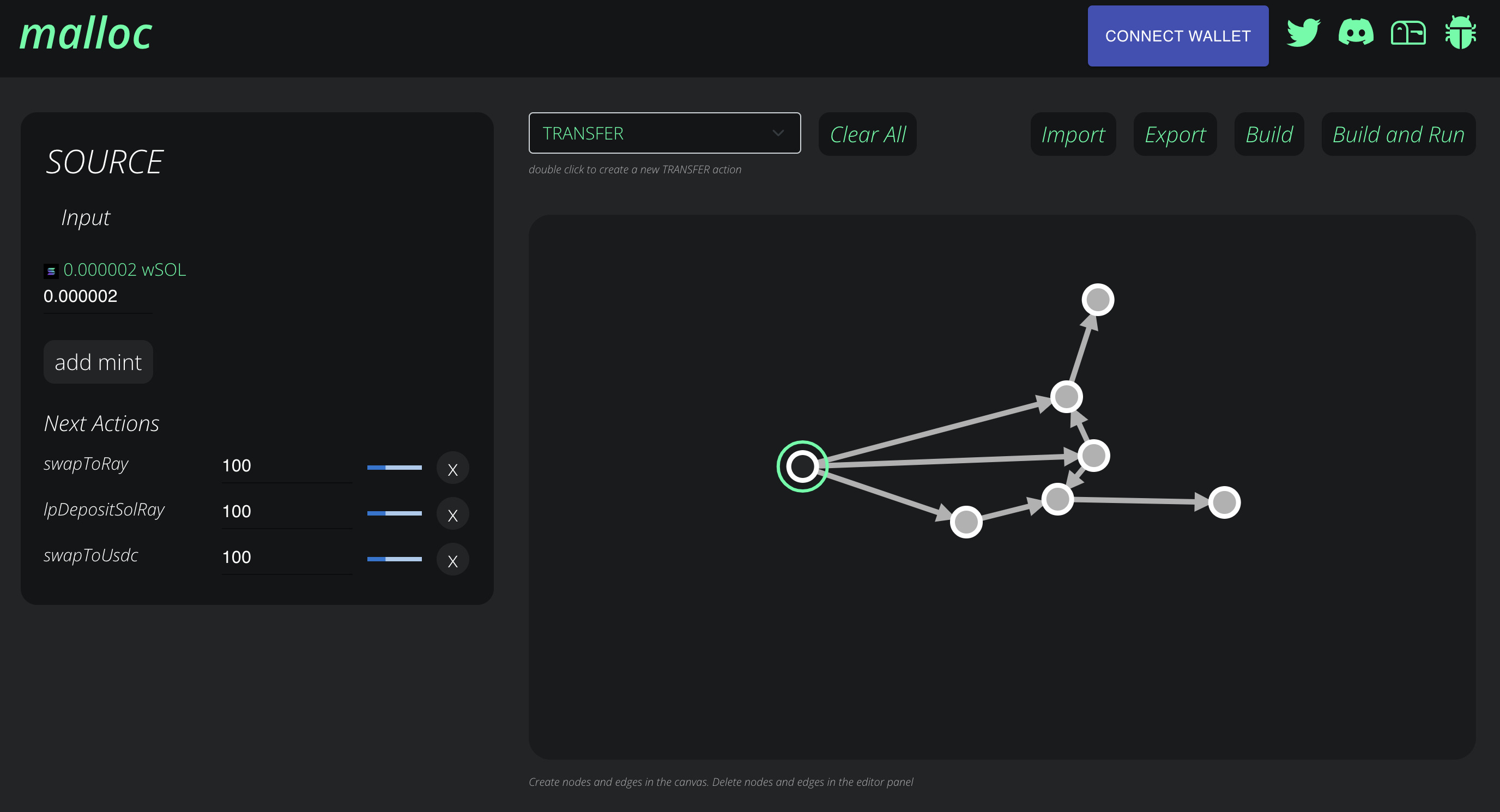Click the 0.000002 wSOL label
Screen dimensions: 1500x812
pos(125,270)
